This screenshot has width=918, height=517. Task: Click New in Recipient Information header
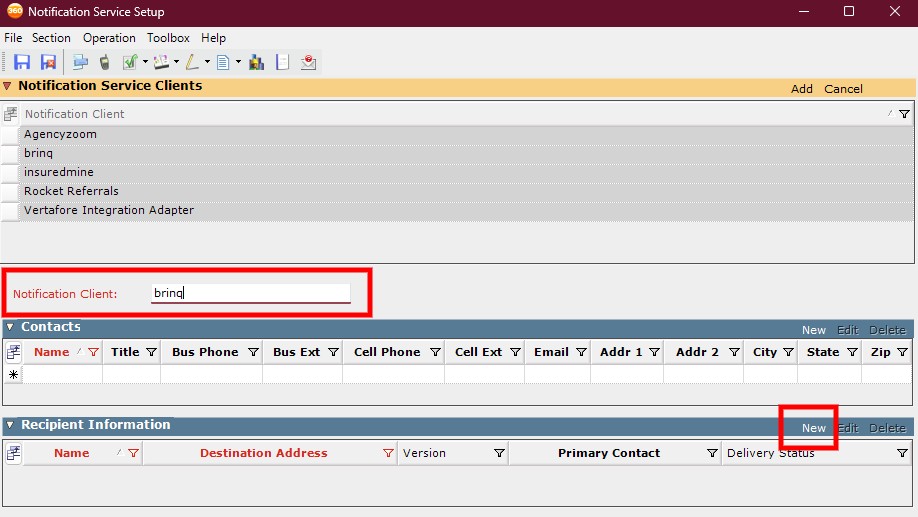[813, 428]
